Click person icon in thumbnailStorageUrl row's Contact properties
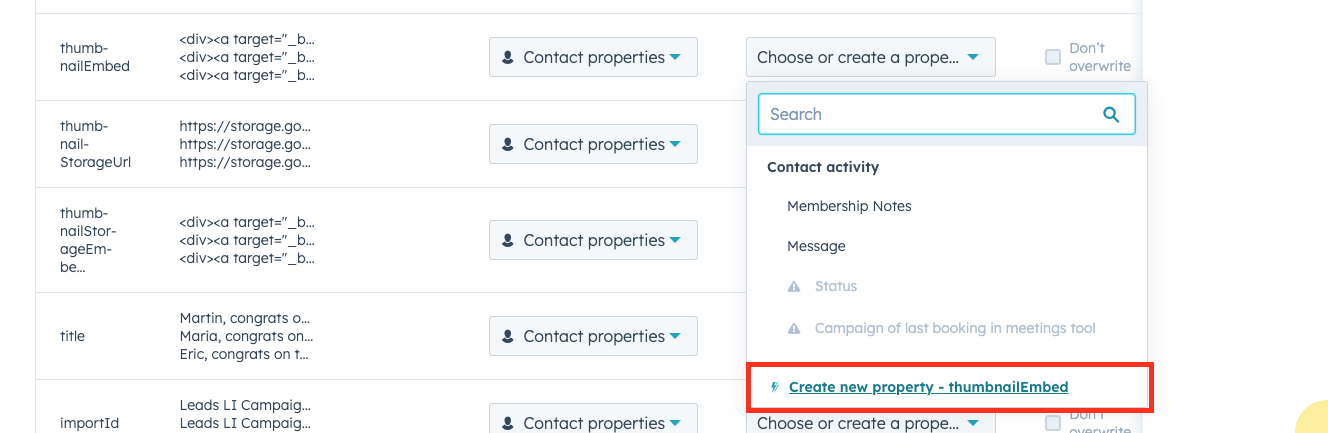The width and height of the screenshot is (1328, 433). coord(508,144)
